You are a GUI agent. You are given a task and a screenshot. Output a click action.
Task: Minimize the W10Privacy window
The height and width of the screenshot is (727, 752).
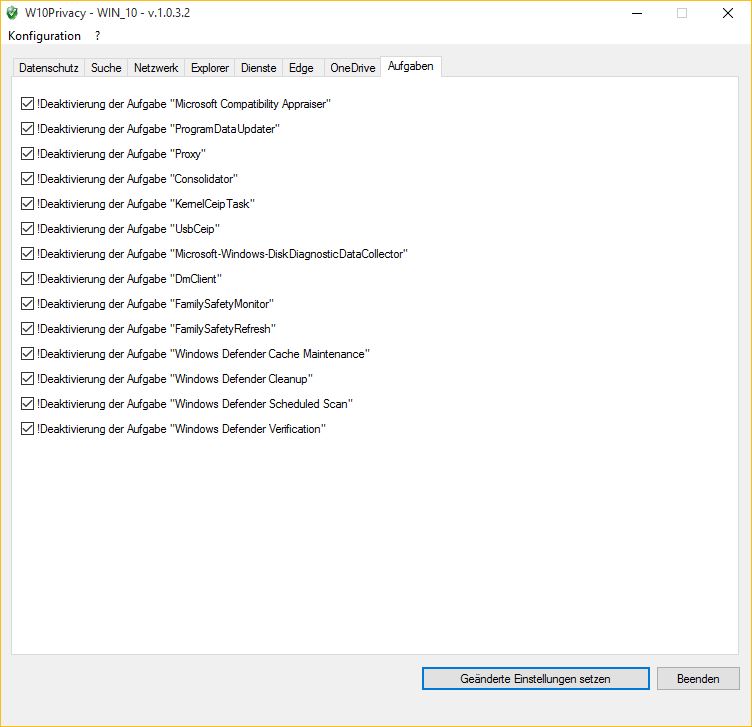point(637,13)
